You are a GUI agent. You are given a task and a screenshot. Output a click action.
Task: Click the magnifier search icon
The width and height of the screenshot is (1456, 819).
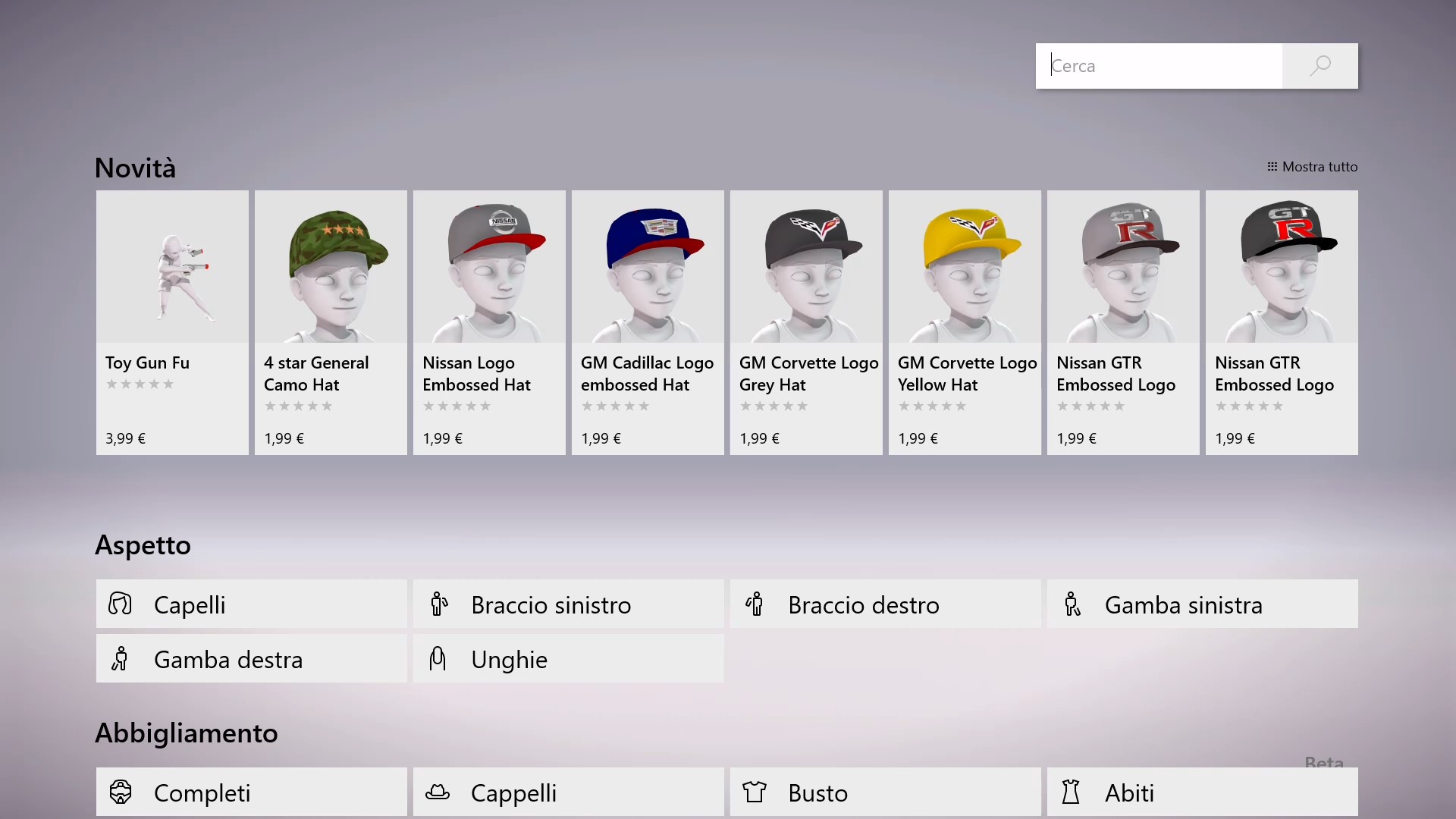coord(1319,66)
